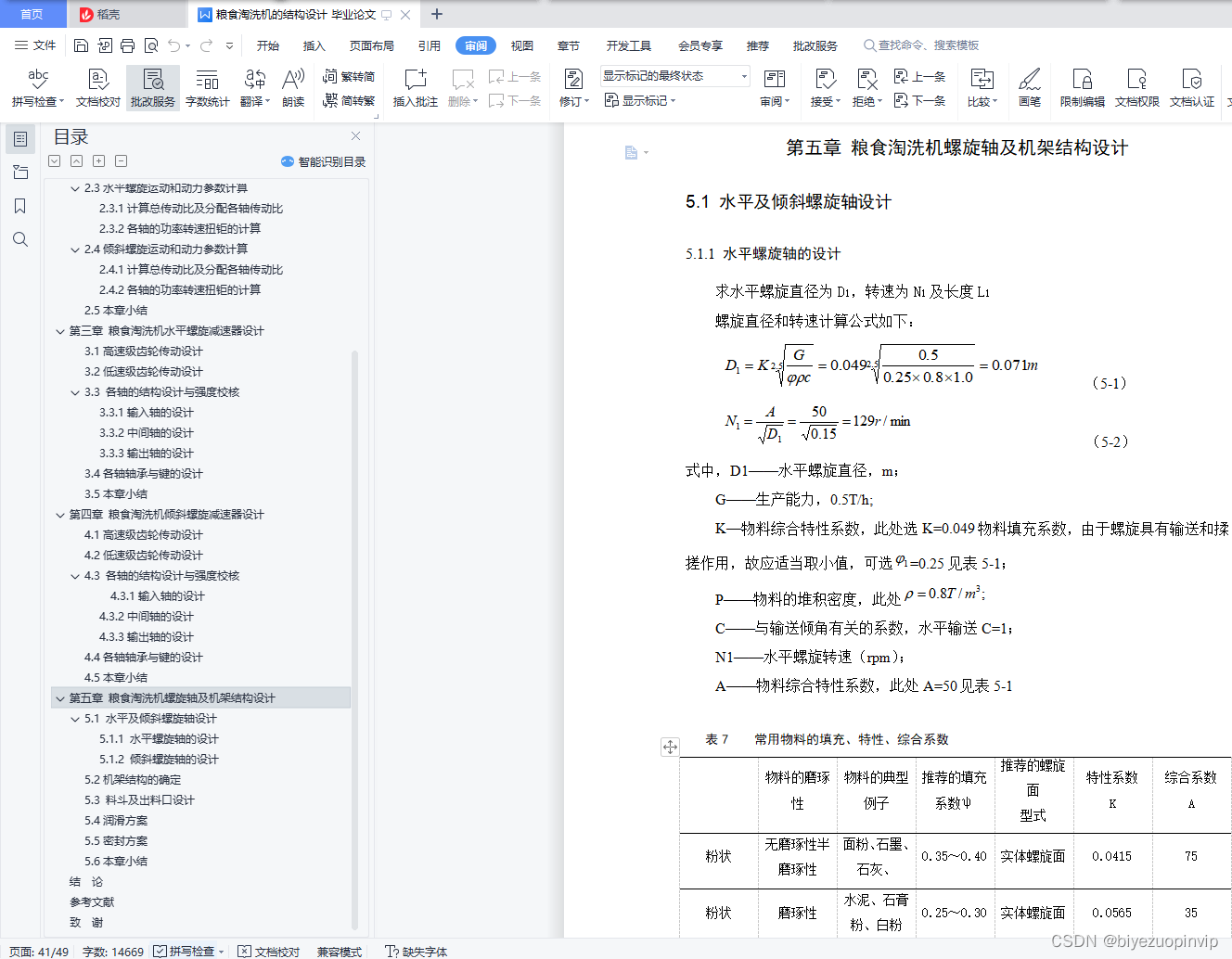Viewport: 1232px width, 959px height.
Task: Switch to the 视图 ribbon tab
Action: tap(522, 45)
